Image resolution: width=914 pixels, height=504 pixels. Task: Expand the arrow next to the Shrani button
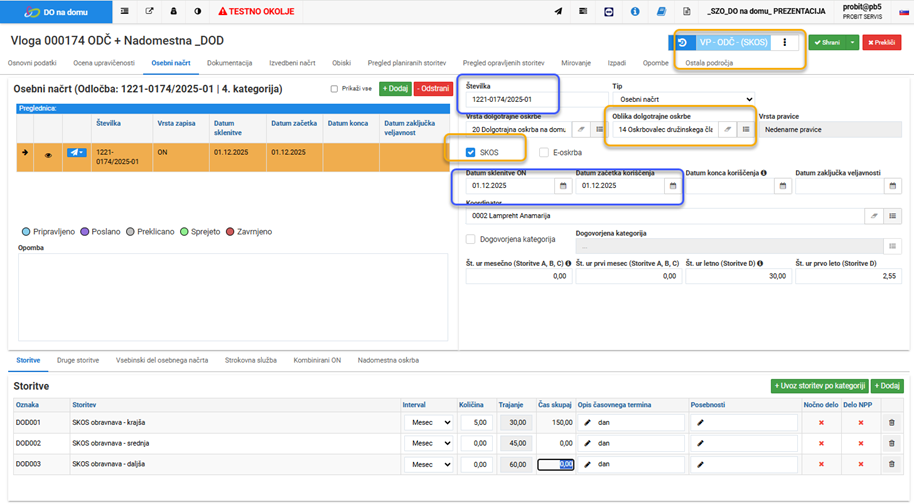coord(852,43)
